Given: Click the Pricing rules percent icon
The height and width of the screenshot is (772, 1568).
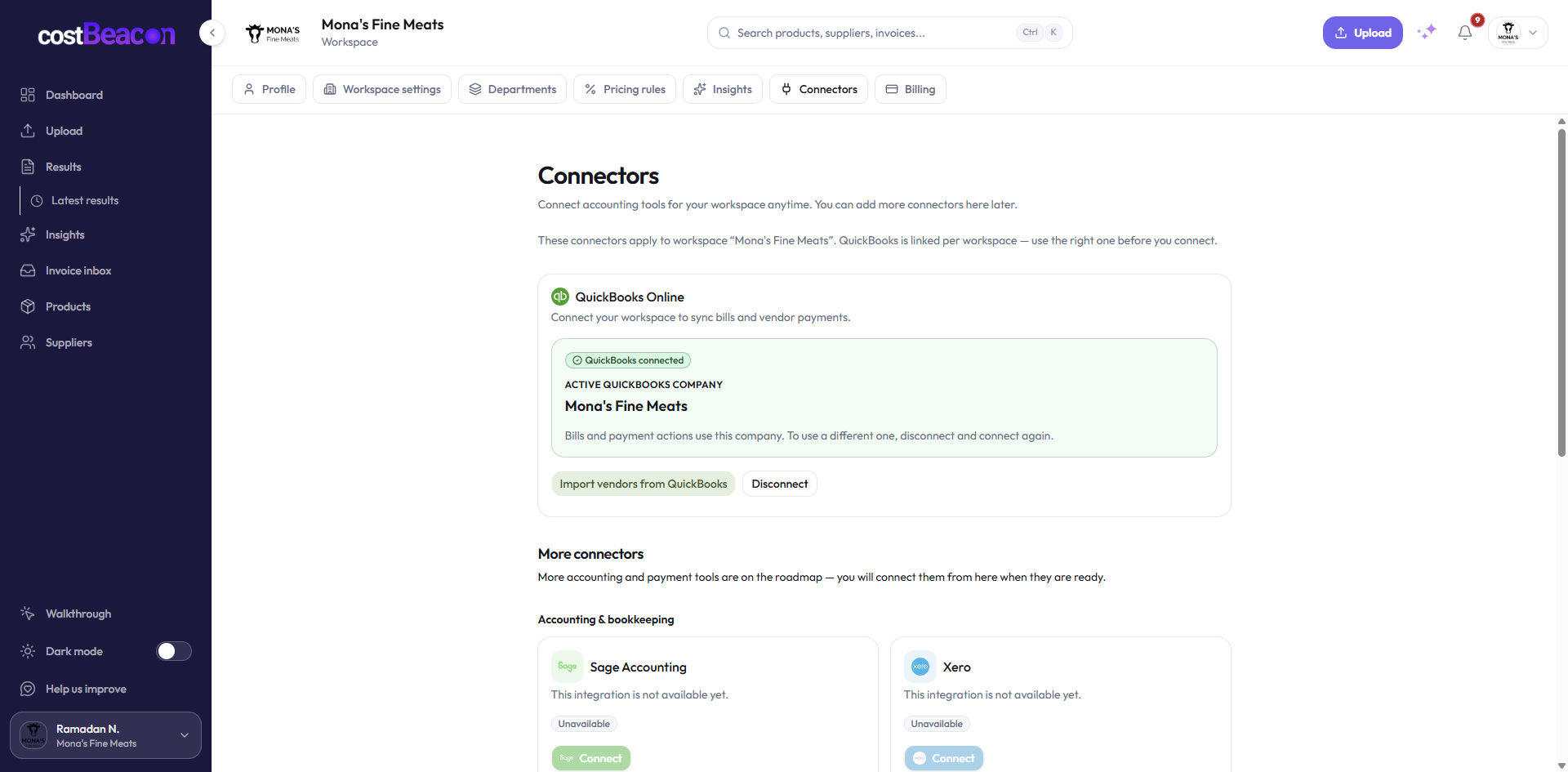Looking at the screenshot, I should coord(590,89).
